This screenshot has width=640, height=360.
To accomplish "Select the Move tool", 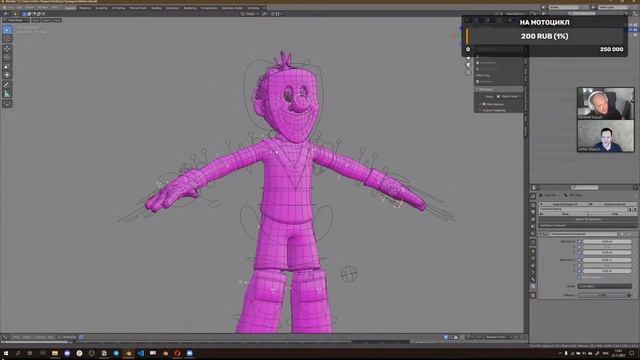I will click(x=7, y=49).
